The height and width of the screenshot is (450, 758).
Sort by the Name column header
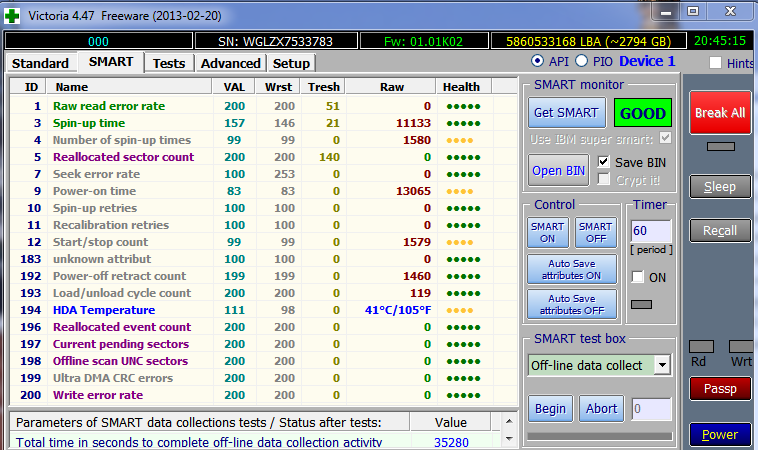(129, 87)
